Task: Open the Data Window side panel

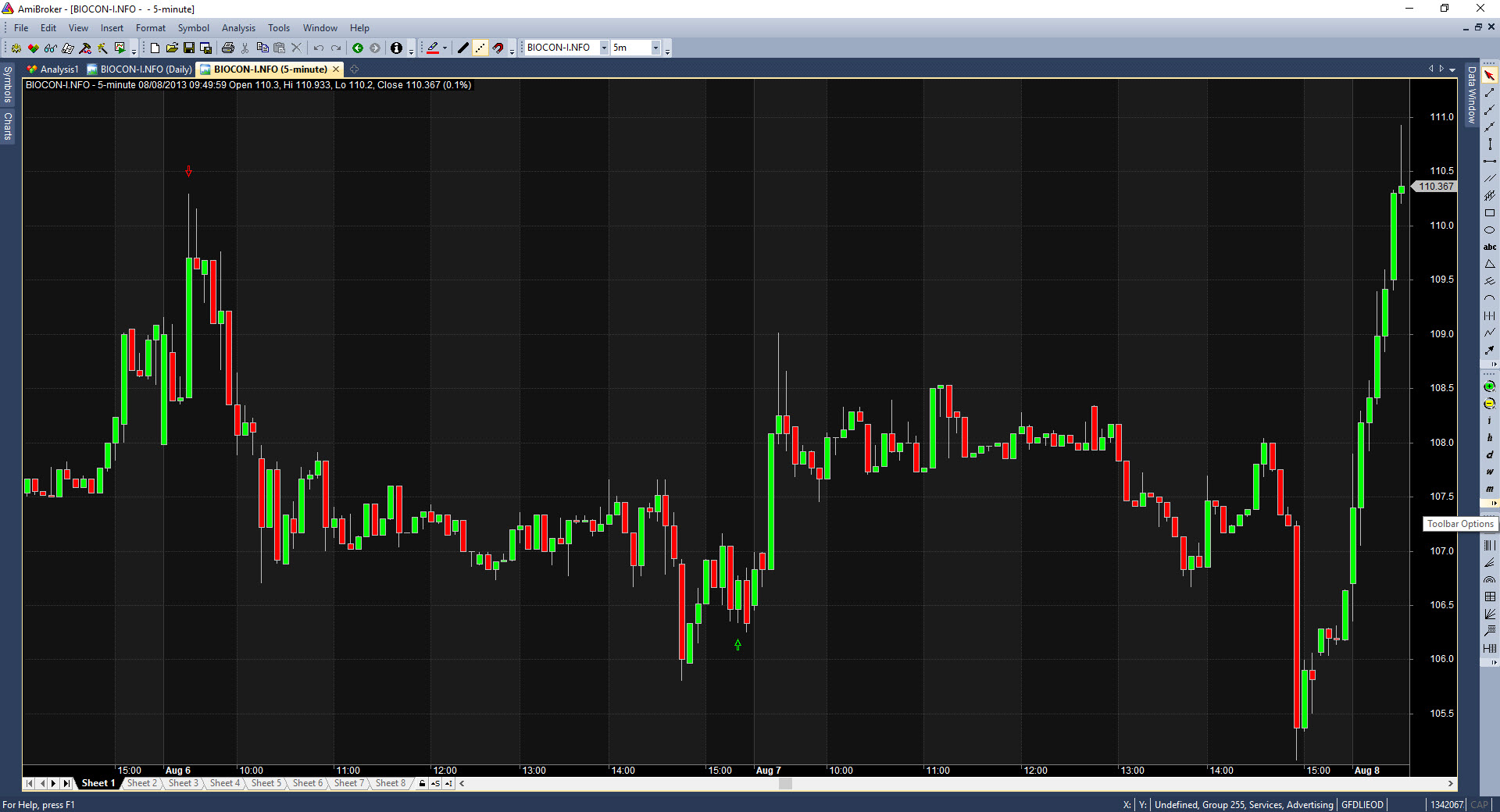Action: coord(1471,94)
